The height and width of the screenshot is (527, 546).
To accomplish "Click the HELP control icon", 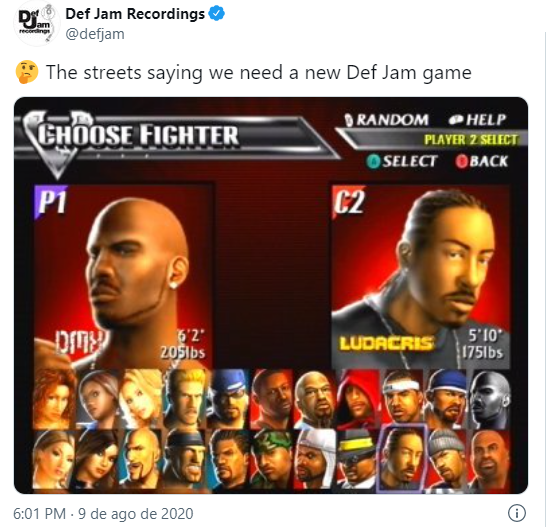I will click(456, 120).
